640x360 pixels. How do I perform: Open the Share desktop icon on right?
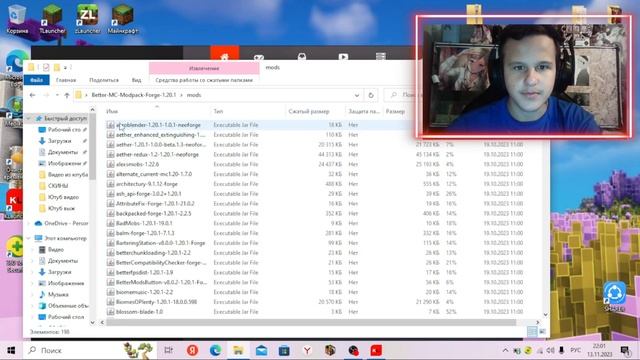coord(614,296)
